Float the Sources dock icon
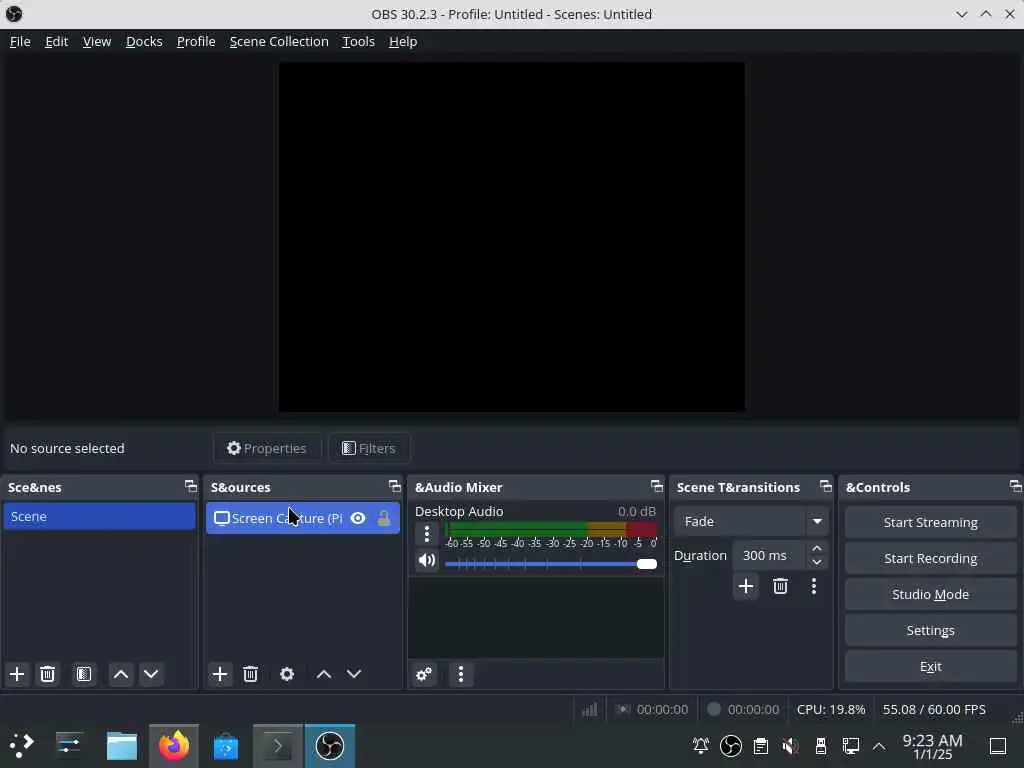The width and height of the screenshot is (1024, 768). [394, 486]
